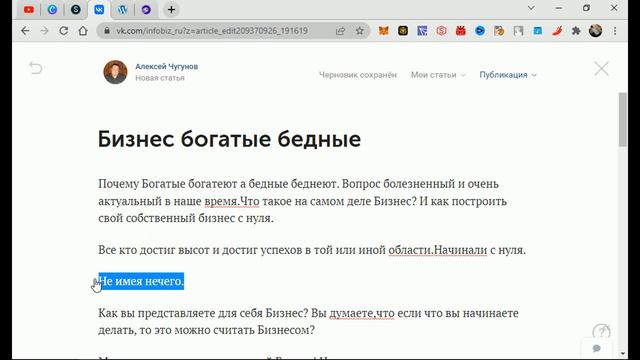Image resolution: width=640 pixels, height=360 pixels.
Task: Bookmark this page with star icon
Action: pyautogui.click(x=360, y=31)
